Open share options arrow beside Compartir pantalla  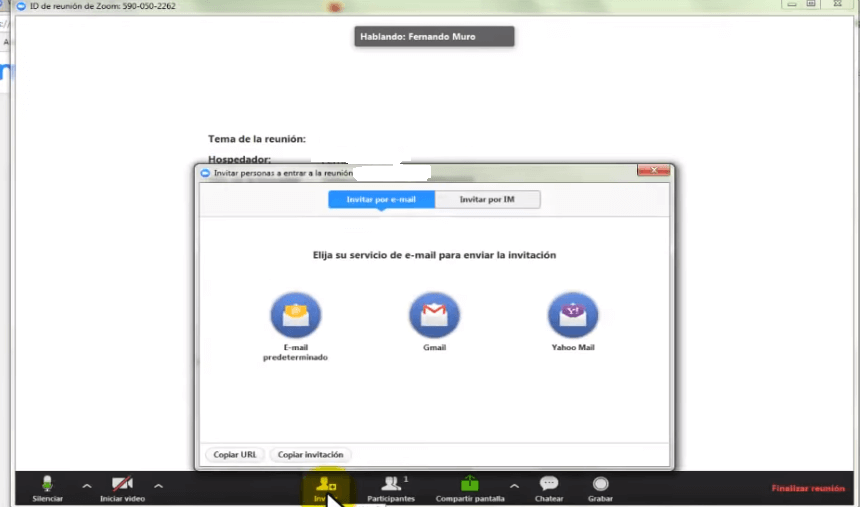coord(514,486)
